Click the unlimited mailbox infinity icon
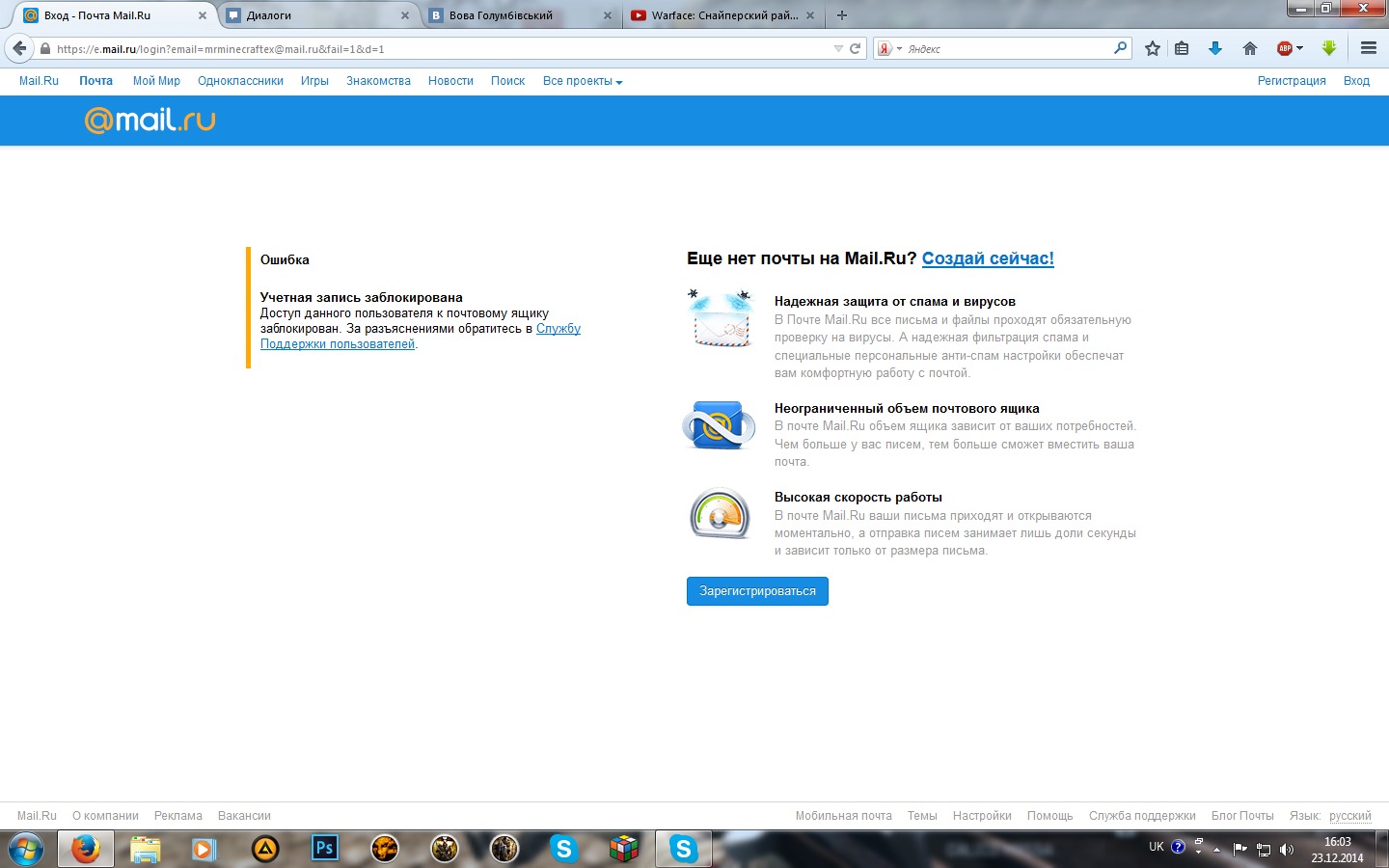Image resolution: width=1389 pixels, height=868 pixels. click(719, 425)
